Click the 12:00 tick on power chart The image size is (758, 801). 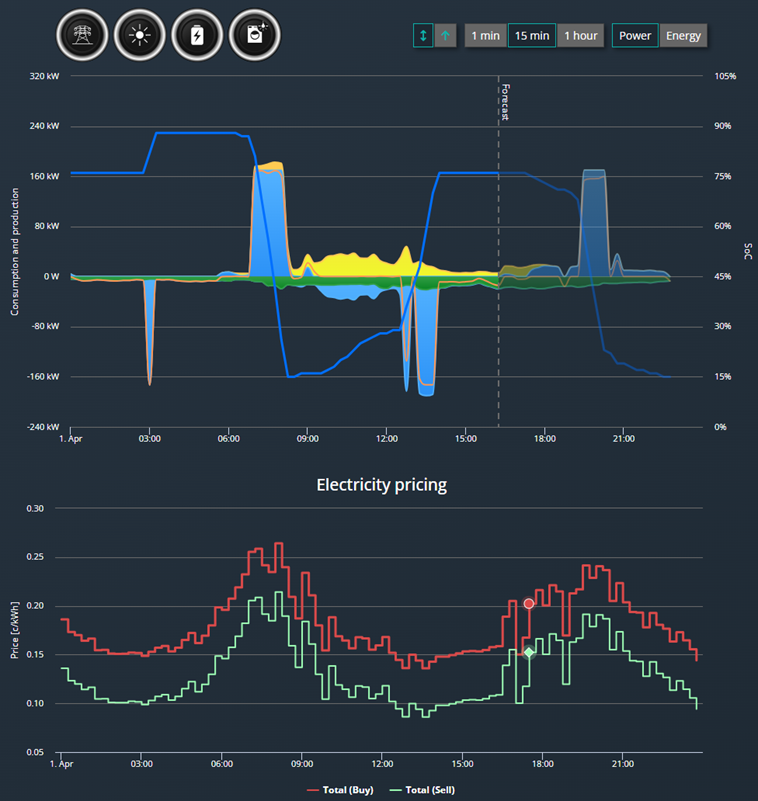point(387,439)
